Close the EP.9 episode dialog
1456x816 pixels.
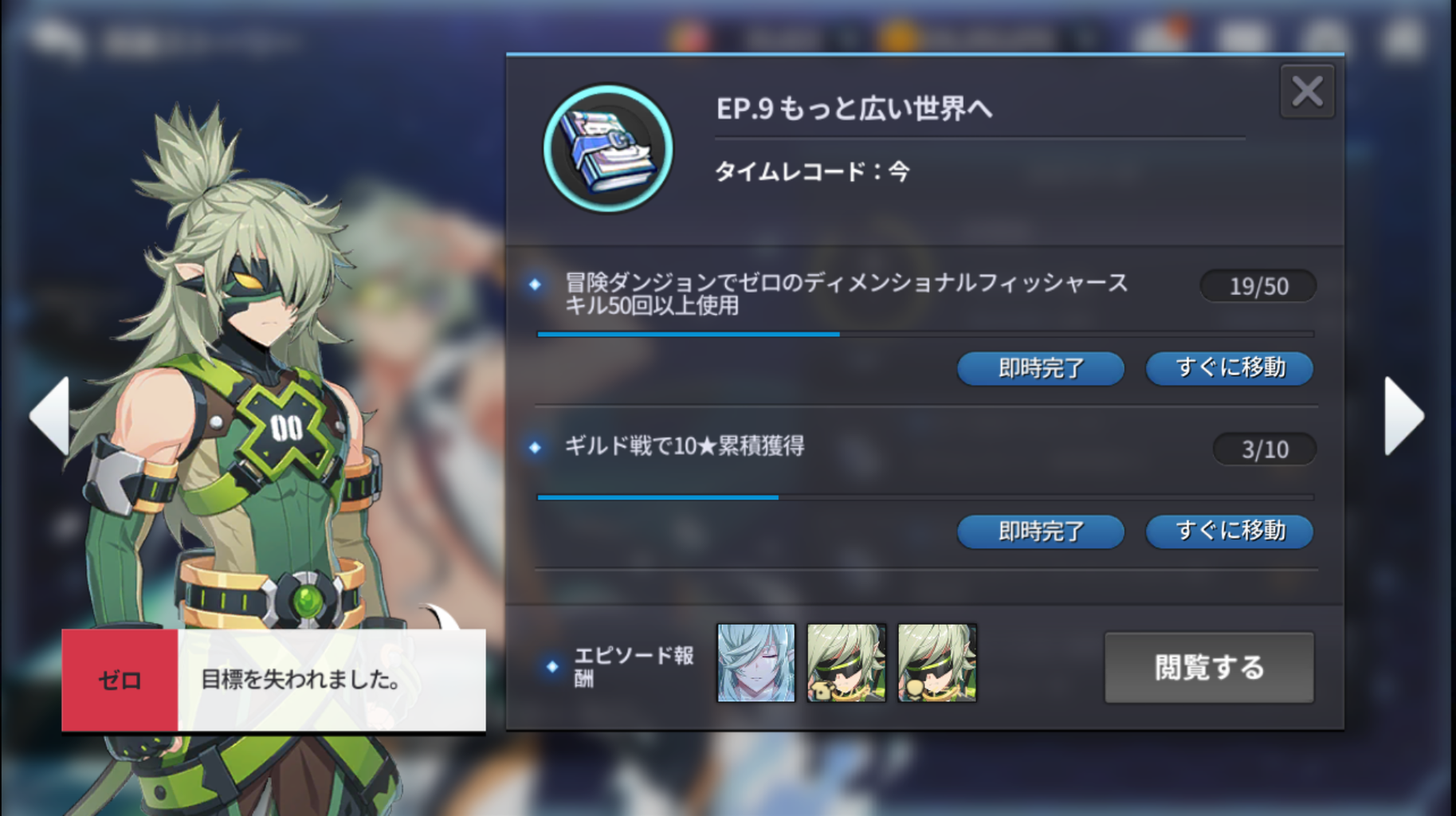(x=1307, y=92)
